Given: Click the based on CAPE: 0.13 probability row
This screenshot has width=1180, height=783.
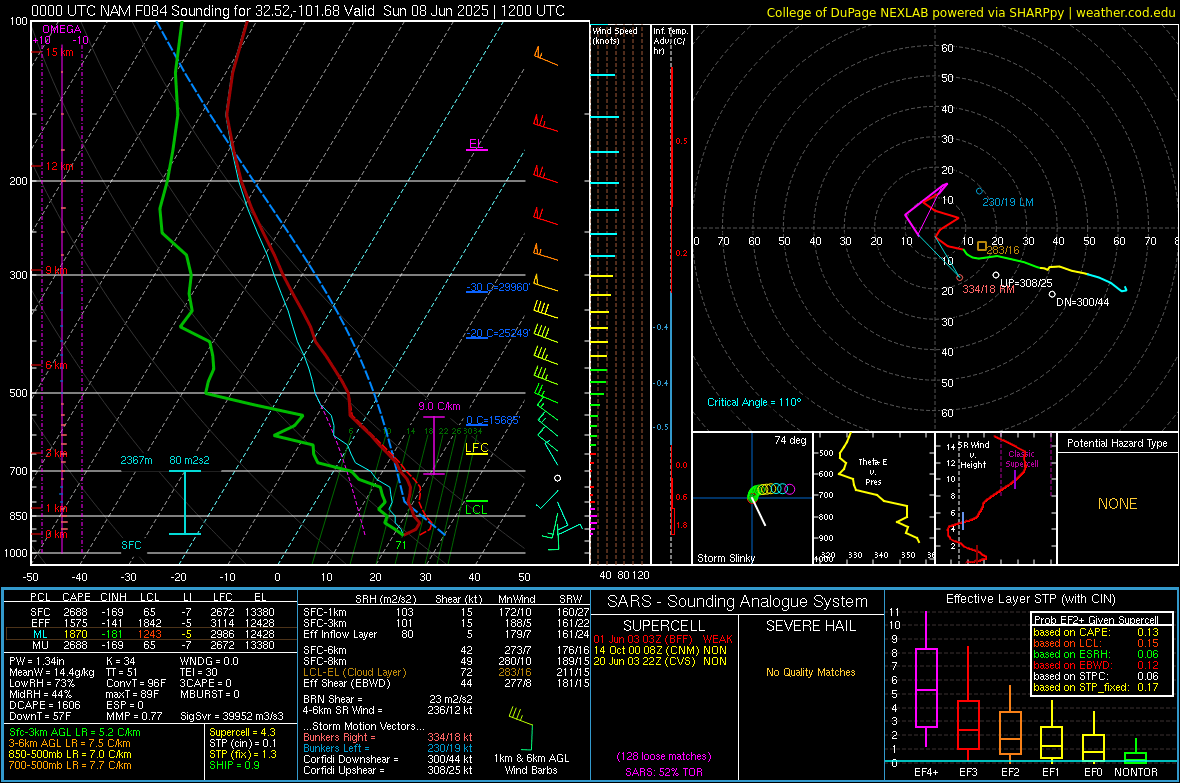Looking at the screenshot, I should tap(1096, 632).
